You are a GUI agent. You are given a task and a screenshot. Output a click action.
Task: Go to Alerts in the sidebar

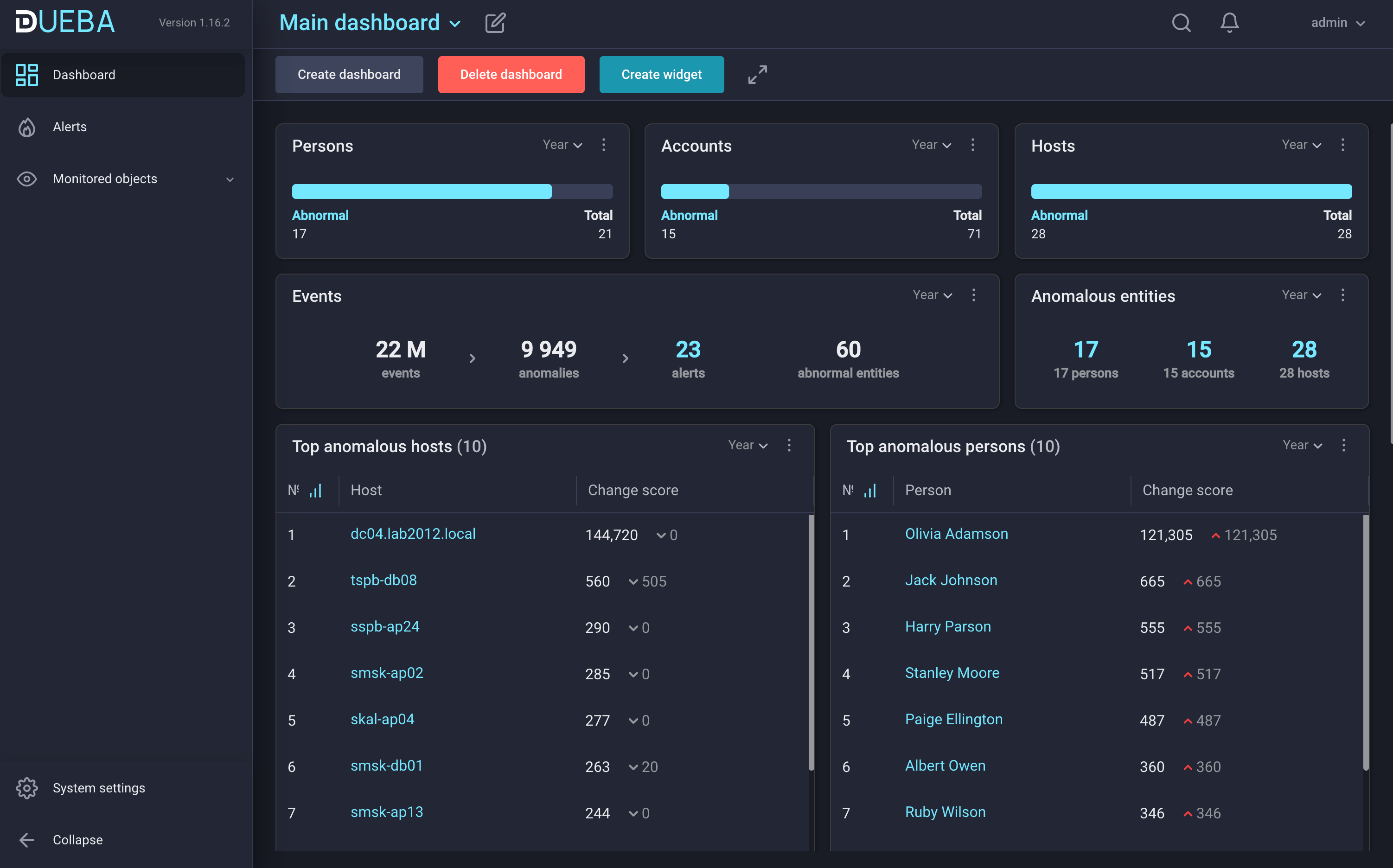pyautogui.click(x=70, y=127)
